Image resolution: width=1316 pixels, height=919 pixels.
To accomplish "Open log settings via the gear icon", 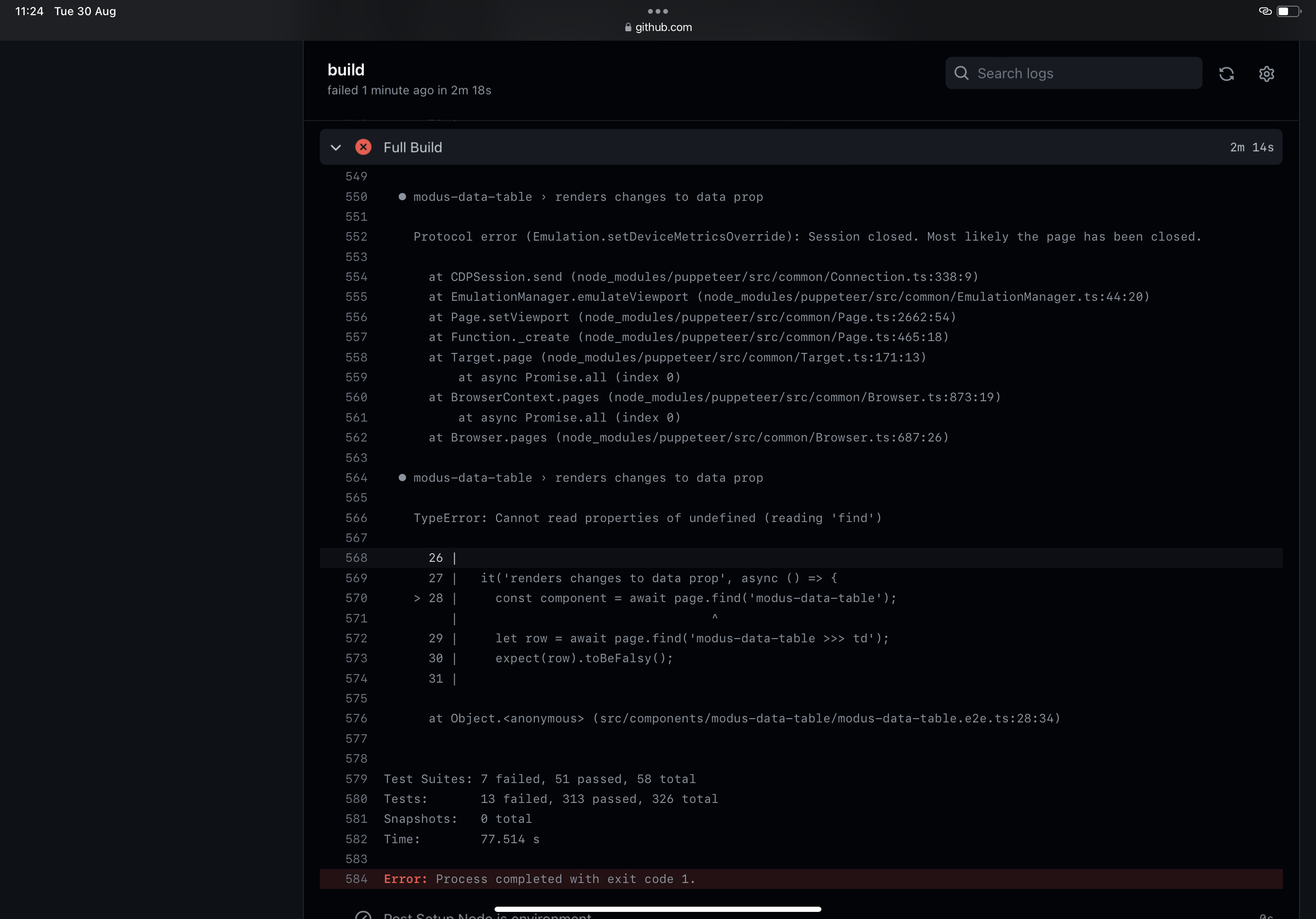I will [x=1267, y=73].
